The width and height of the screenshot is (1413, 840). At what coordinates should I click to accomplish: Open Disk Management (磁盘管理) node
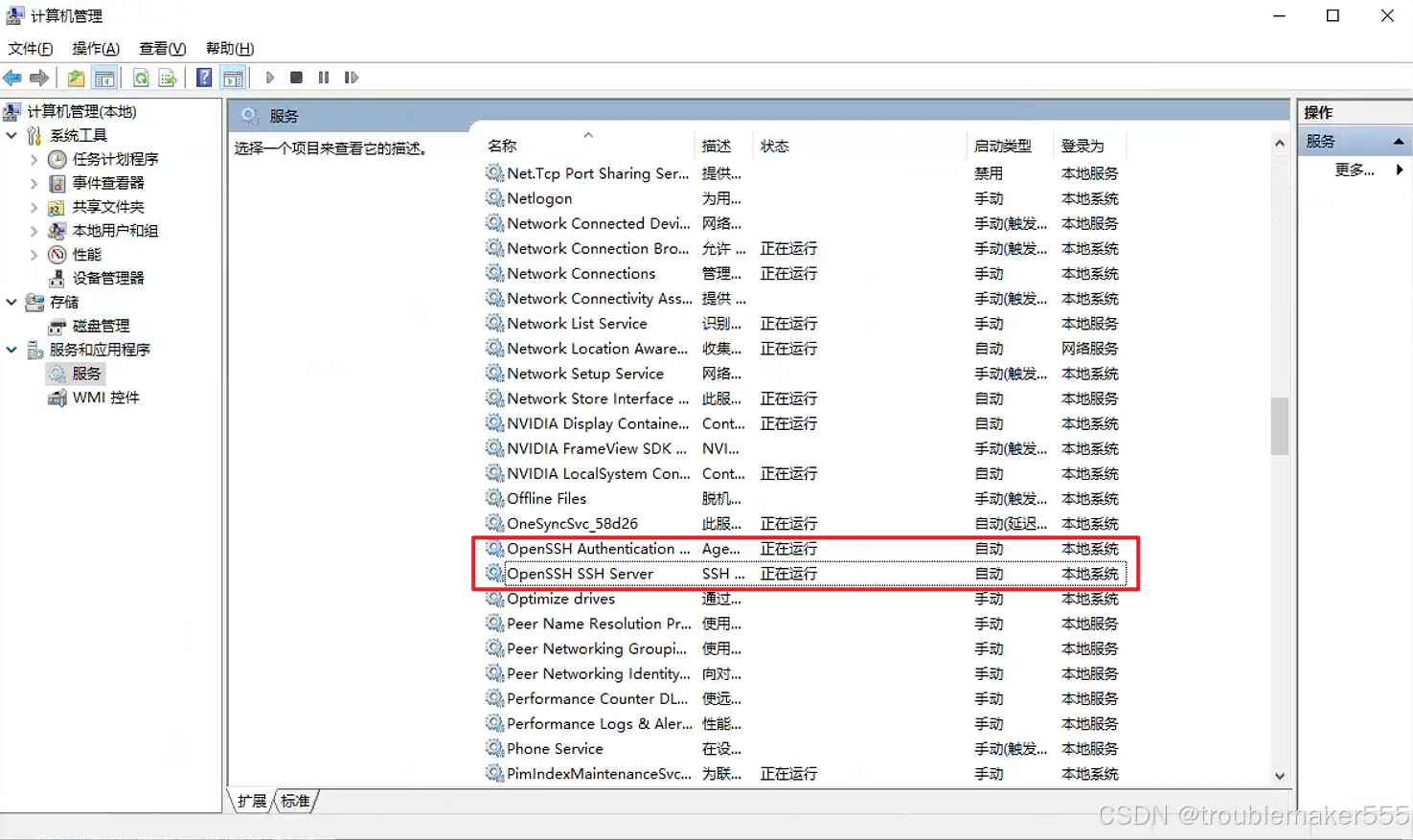pyautogui.click(x=101, y=326)
